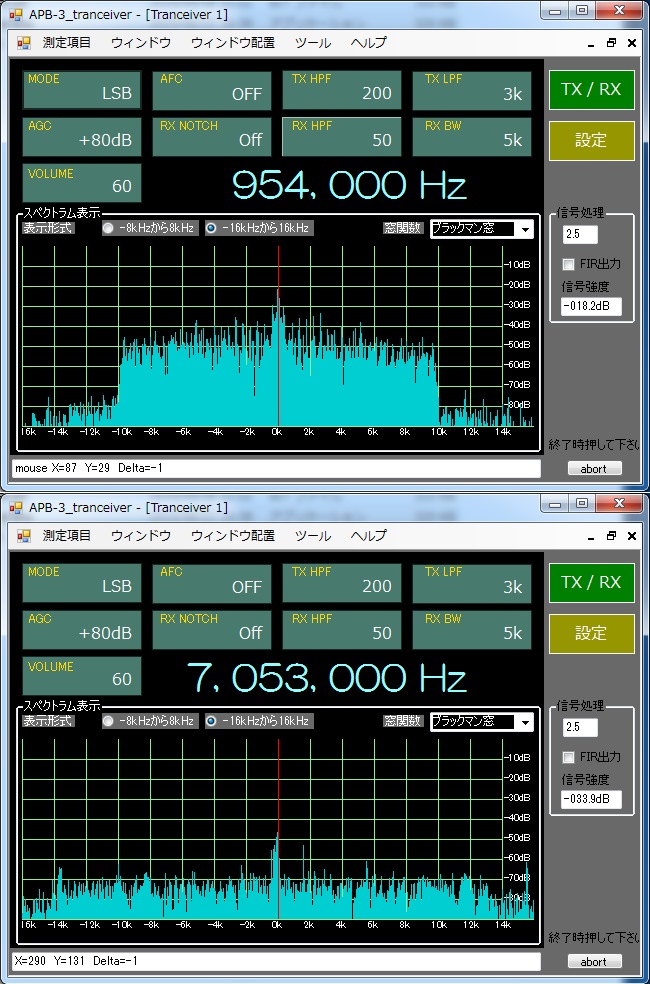
Task: Select -8kHzから8kHz radio in lower window
Action: tap(149, 721)
